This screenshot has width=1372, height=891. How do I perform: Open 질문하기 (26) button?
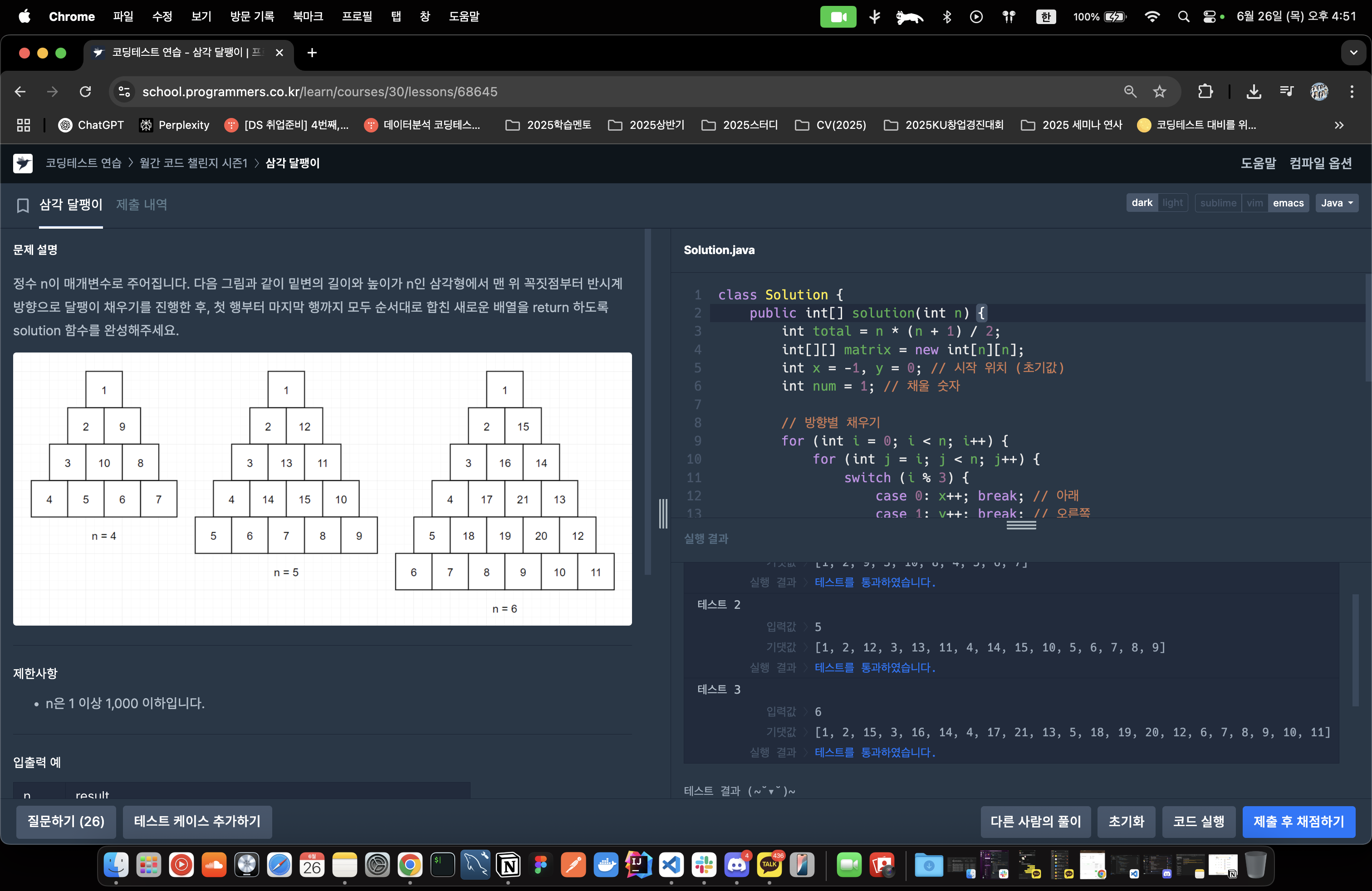66,821
